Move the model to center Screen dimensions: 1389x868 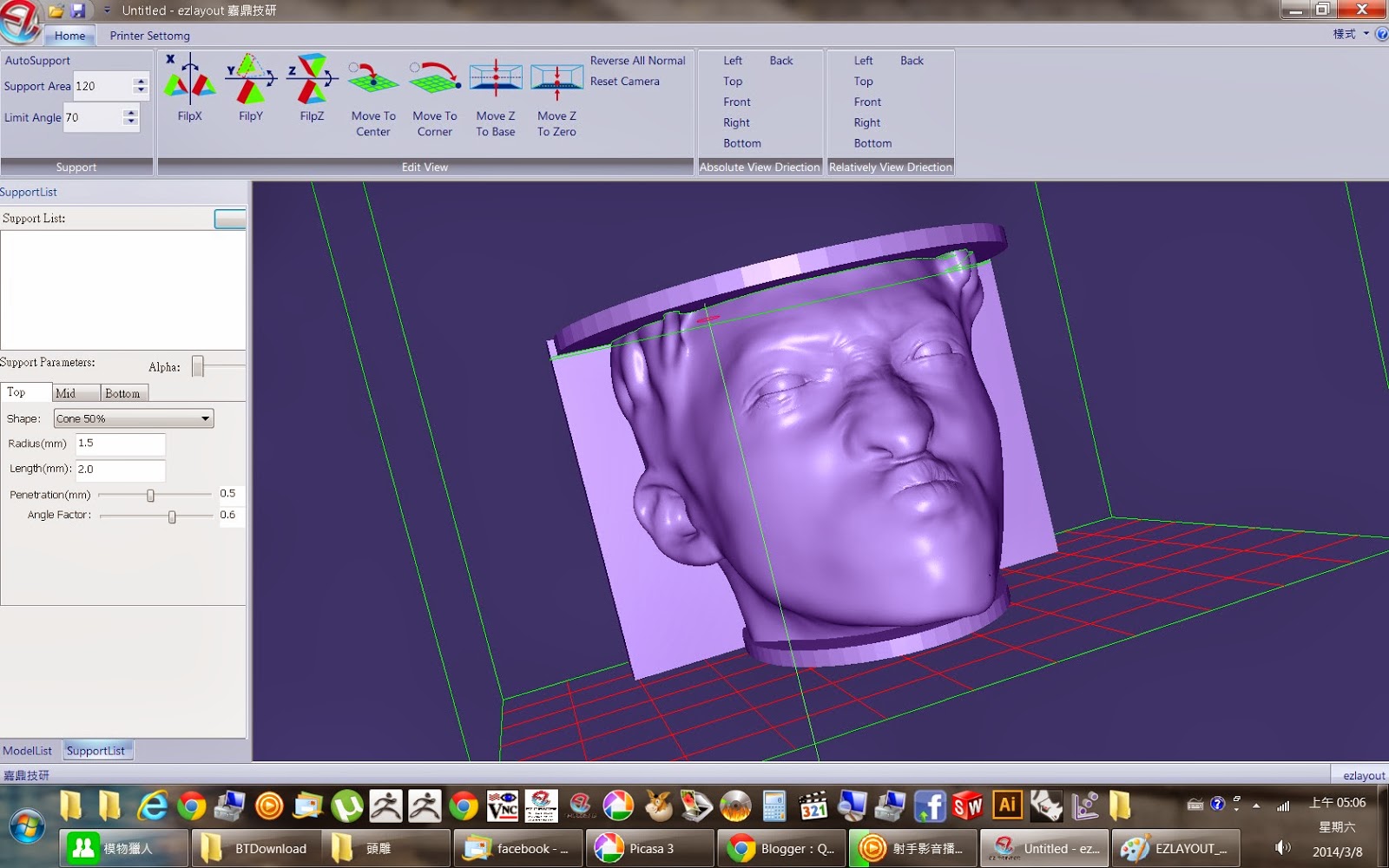pos(373,98)
